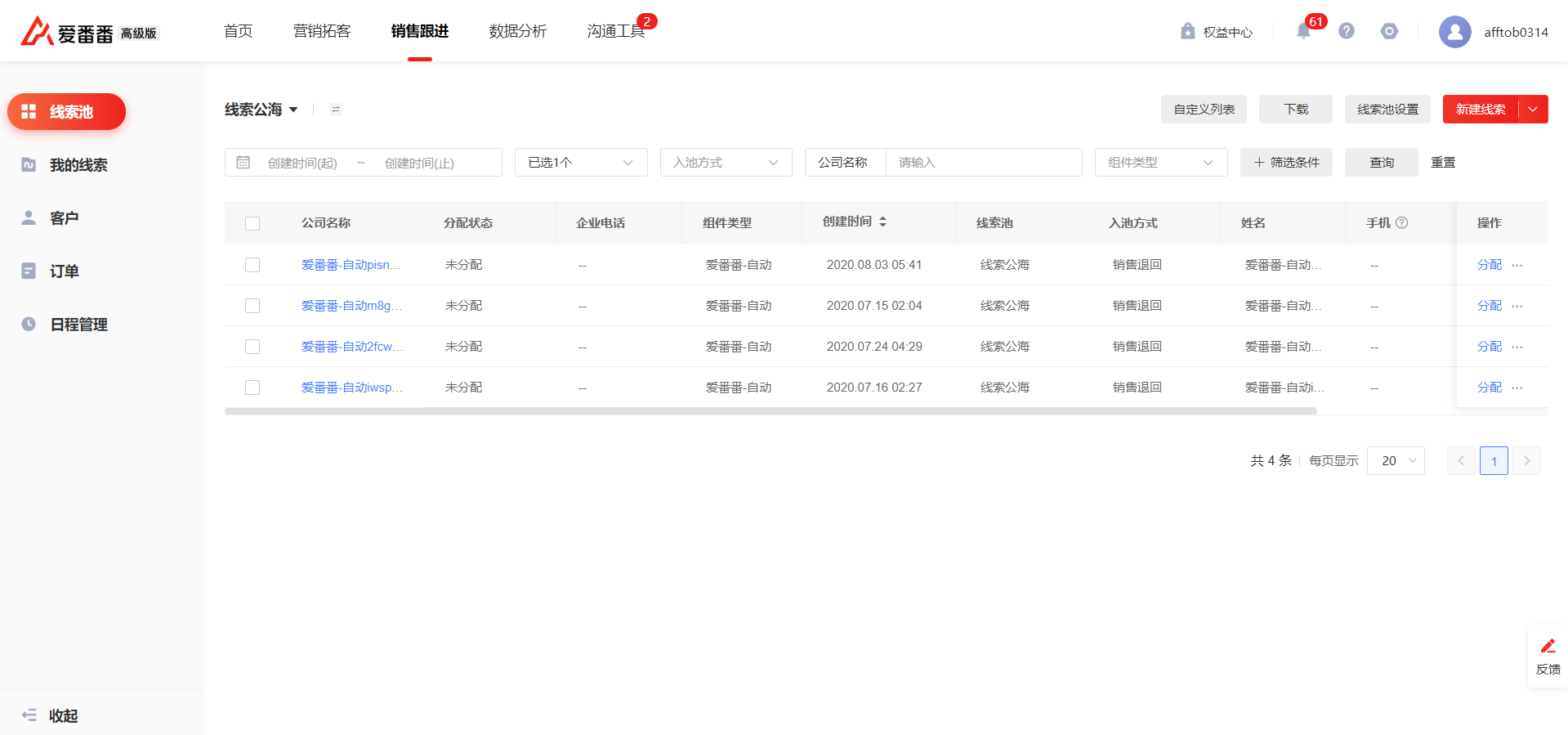
Task: Switch to 数据分析 tab
Action: coord(518,31)
